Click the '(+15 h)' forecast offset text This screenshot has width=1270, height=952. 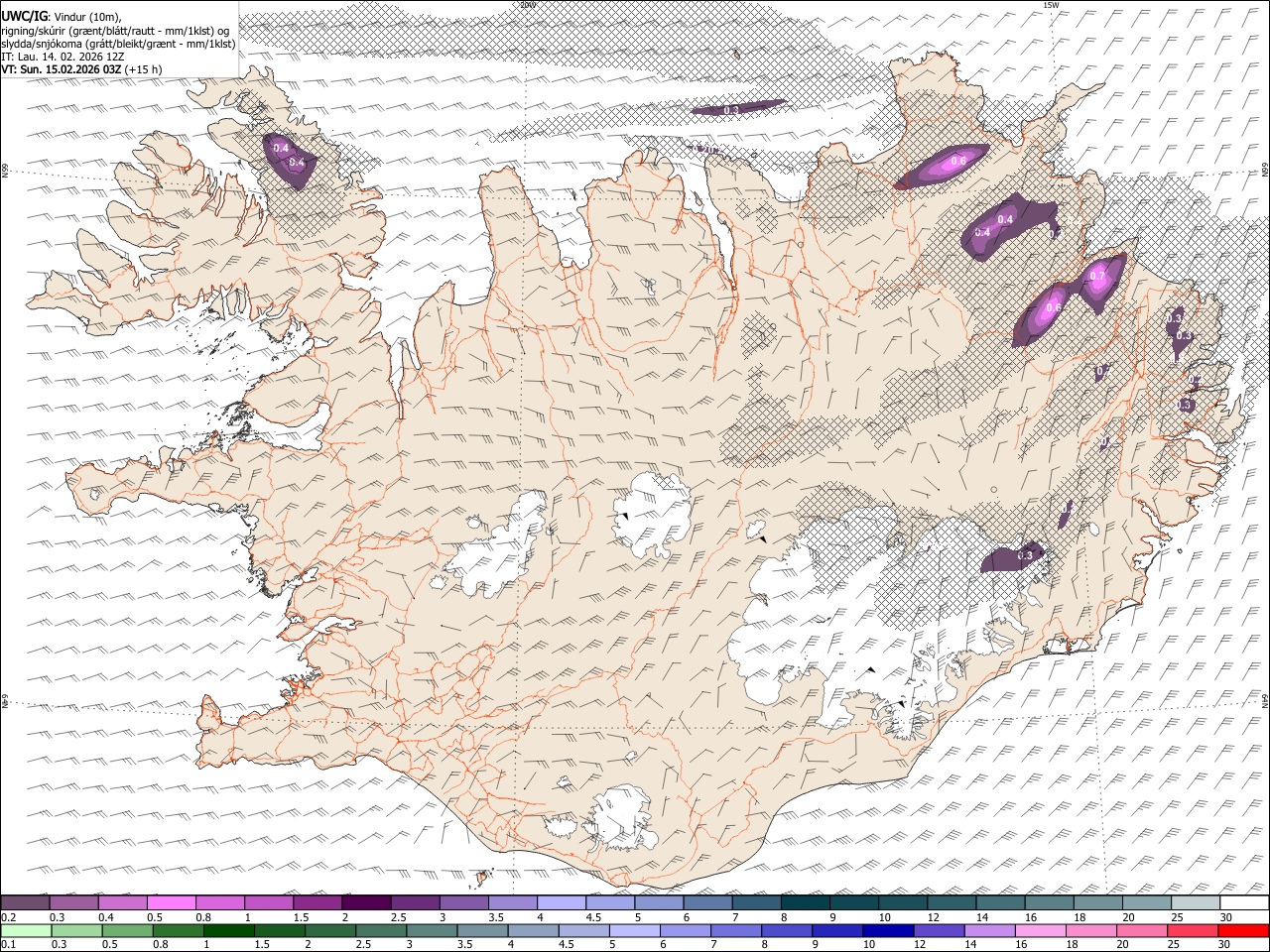[144, 69]
